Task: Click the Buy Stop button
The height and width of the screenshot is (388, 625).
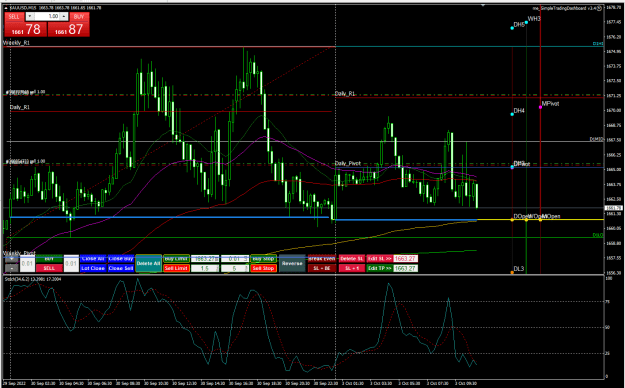Action: pyautogui.click(x=263, y=259)
